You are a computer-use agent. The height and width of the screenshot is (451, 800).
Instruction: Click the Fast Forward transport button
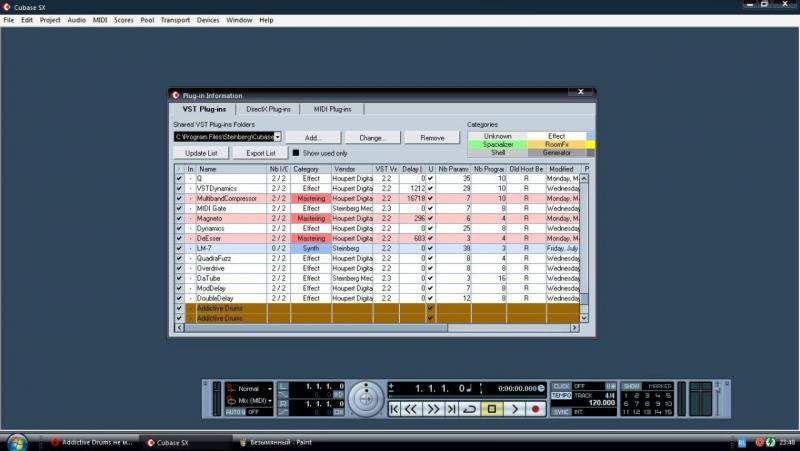tap(433, 409)
